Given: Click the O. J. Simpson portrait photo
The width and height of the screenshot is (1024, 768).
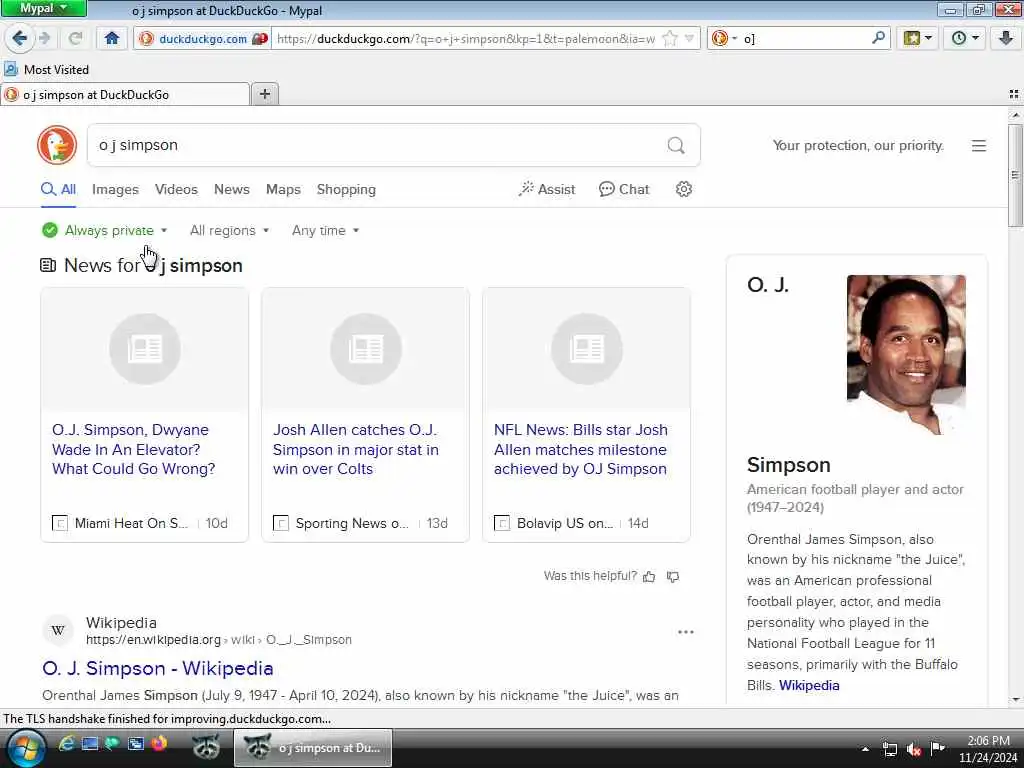Looking at the screenshot, I should [906, 355].
